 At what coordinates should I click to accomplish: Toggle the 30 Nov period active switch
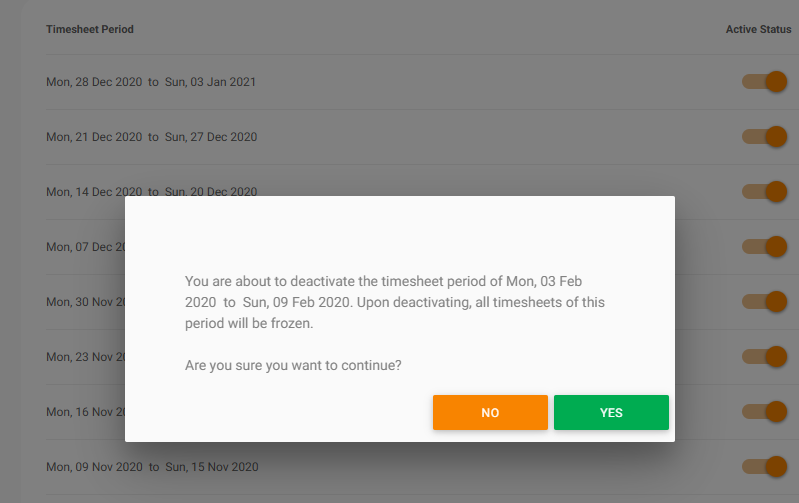[x=765, y=302]
